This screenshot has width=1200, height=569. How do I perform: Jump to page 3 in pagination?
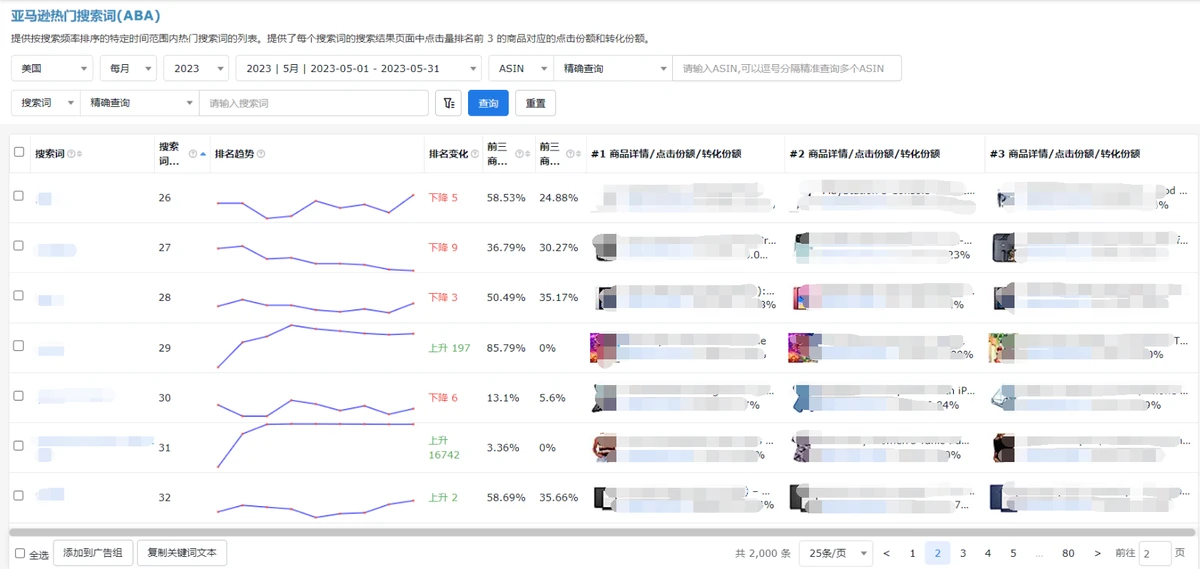[963, 553]
